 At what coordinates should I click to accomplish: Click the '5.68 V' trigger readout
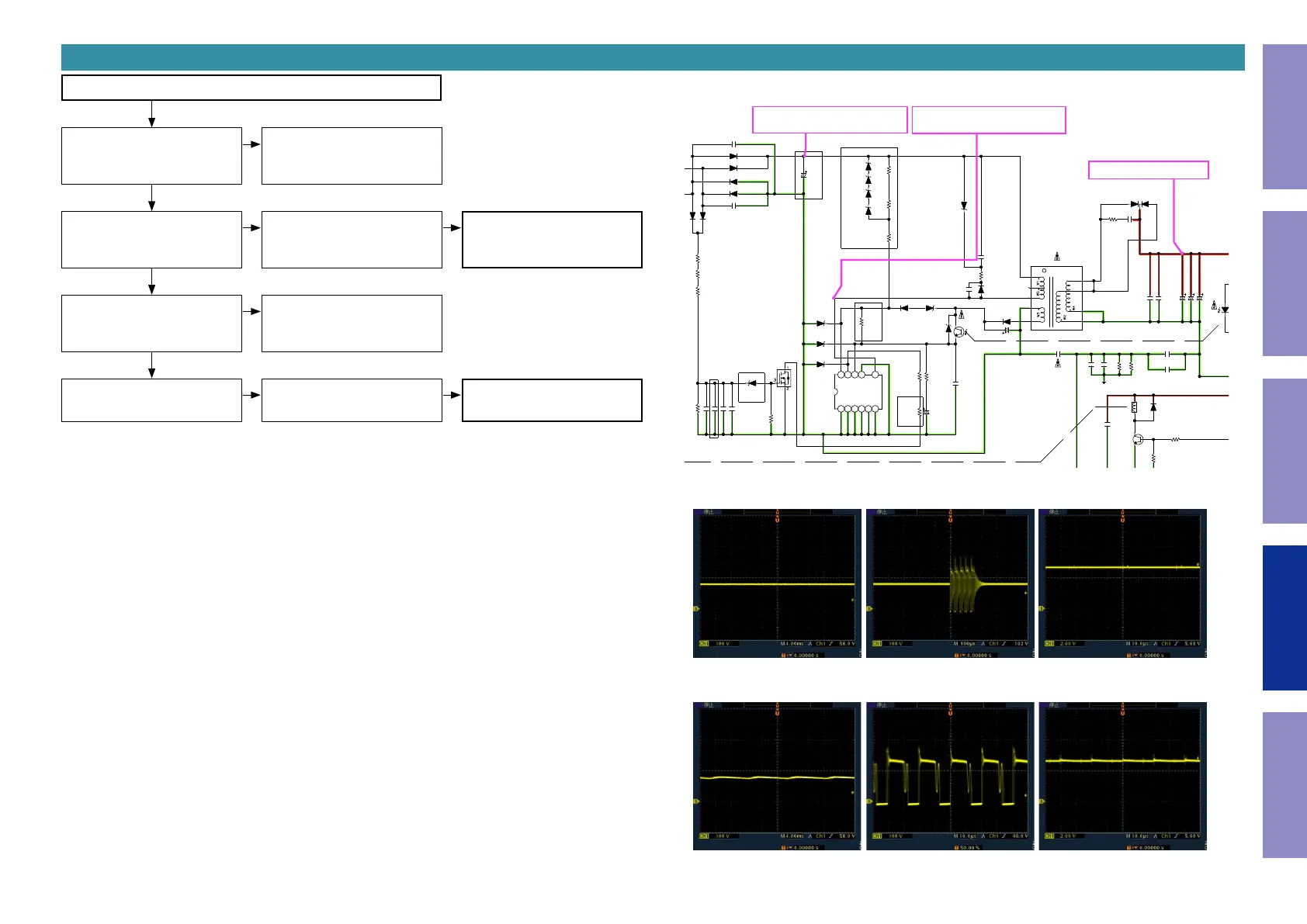coord(1193,644)
